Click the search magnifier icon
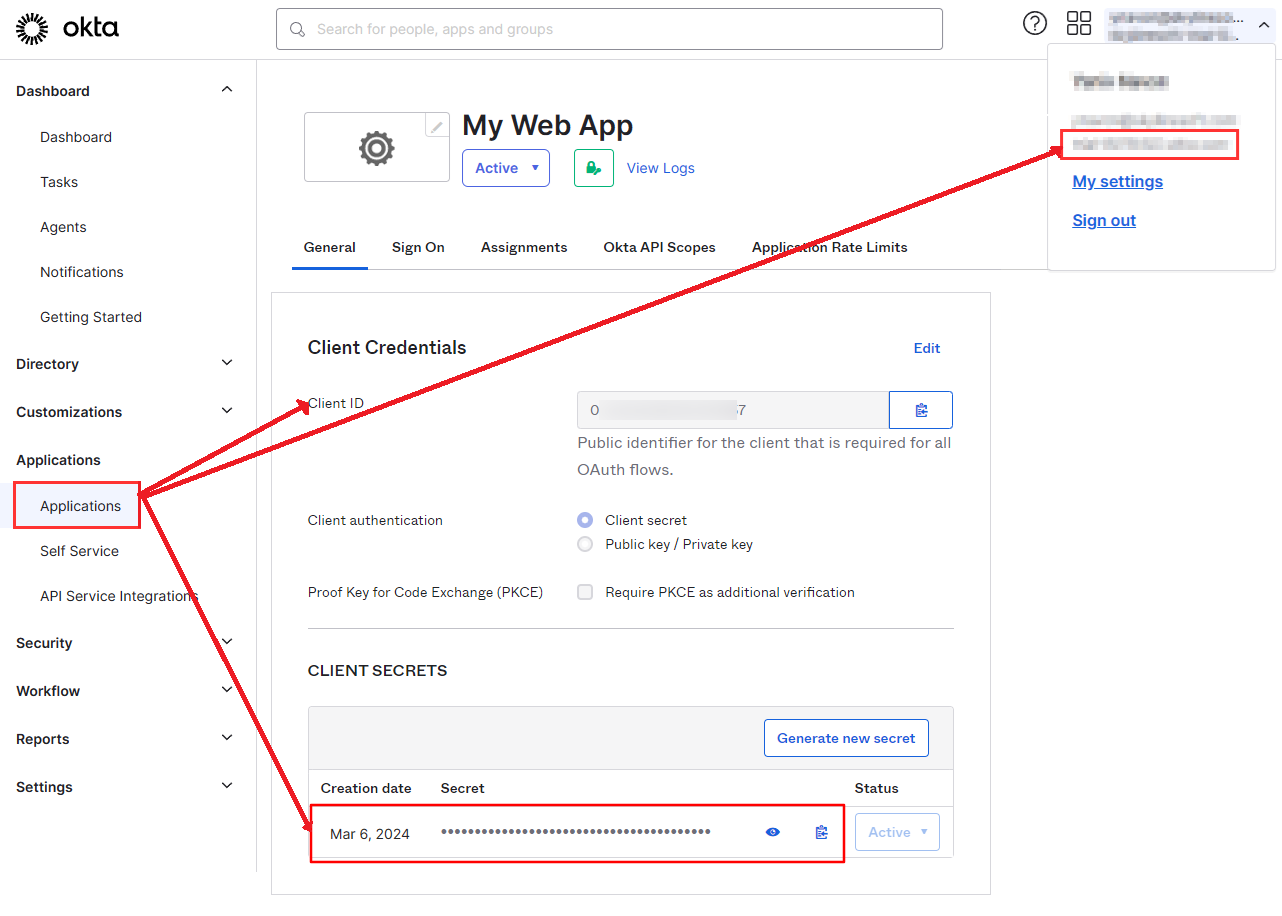 click(297, 30)
